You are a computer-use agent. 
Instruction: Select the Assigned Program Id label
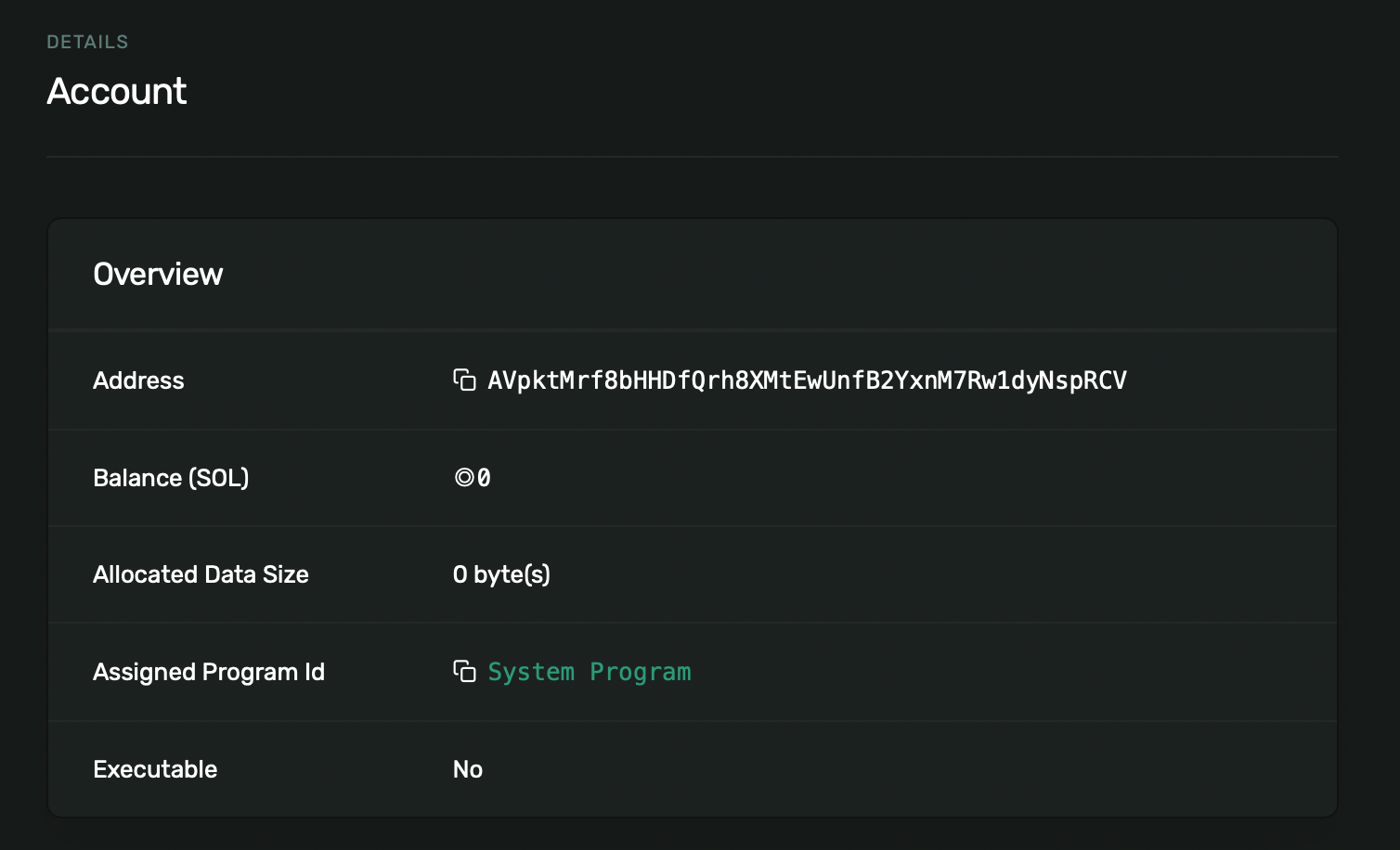[x=208, y=671]
